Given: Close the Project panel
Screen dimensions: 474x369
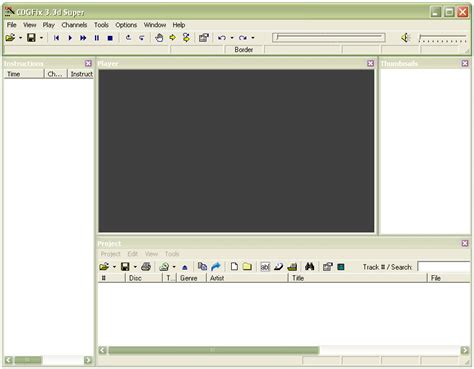Looking at the screenshot, I should click(465, 243).
